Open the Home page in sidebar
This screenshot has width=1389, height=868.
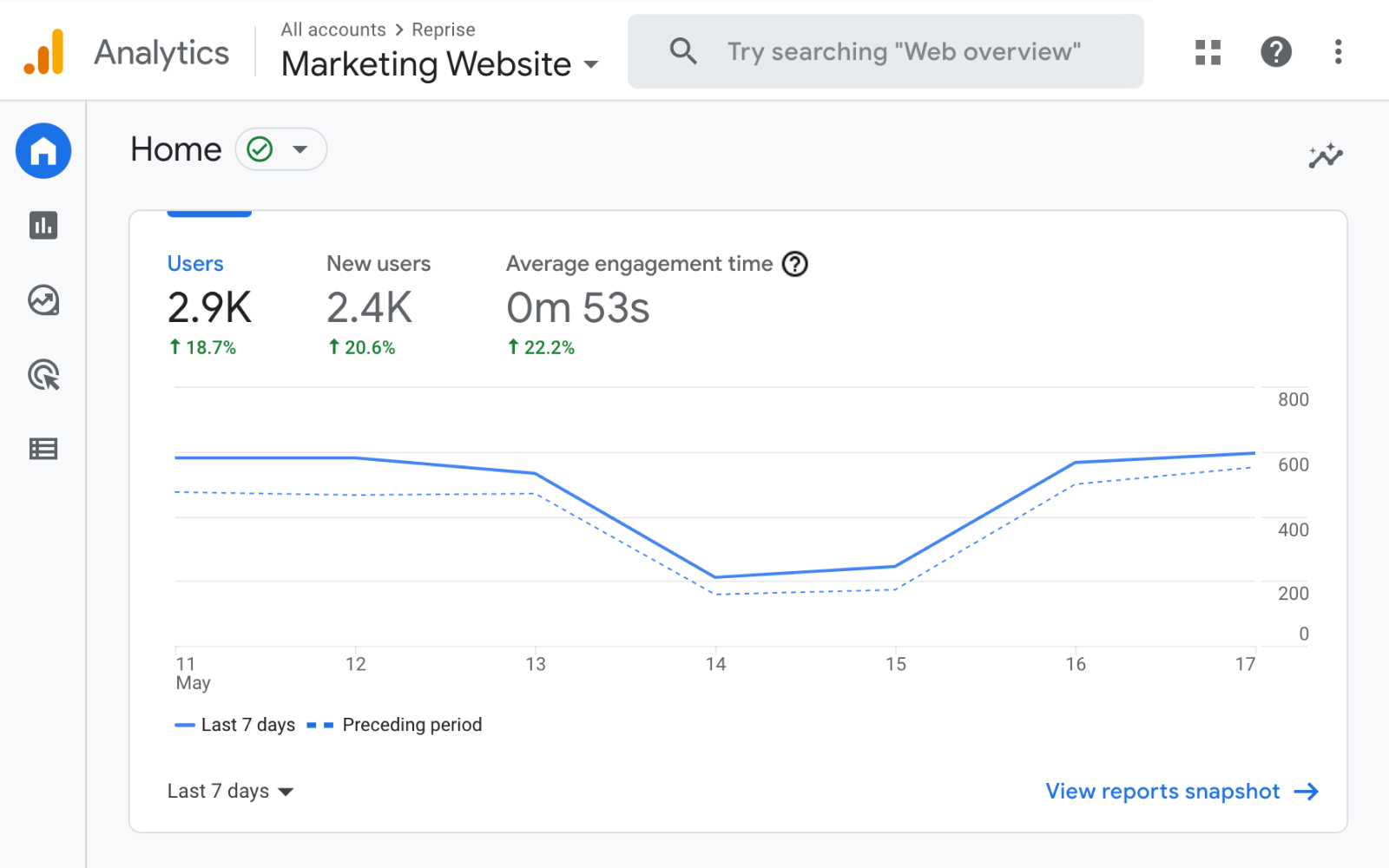(43, 151)
